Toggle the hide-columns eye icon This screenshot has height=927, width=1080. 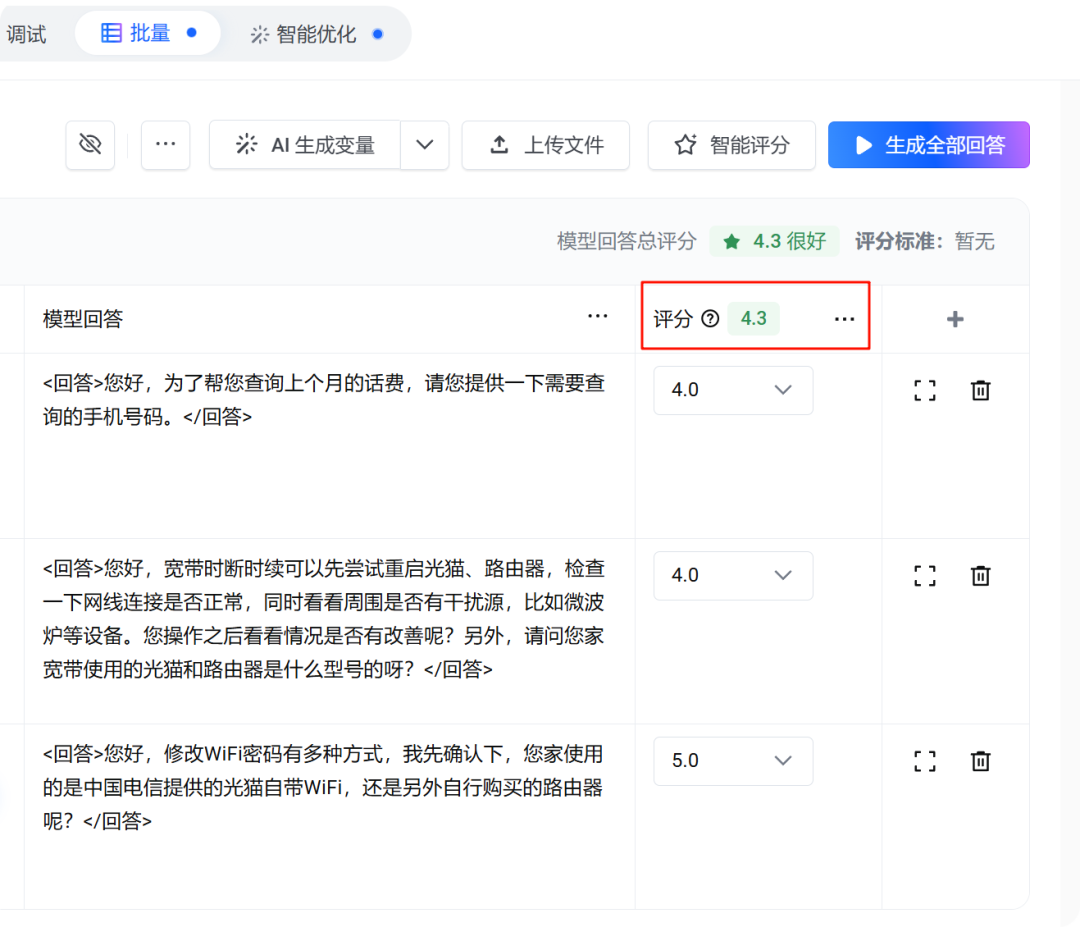(x=90, y=146)
